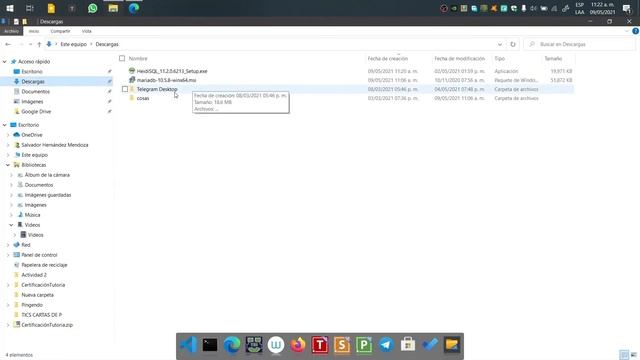
Task: Expand the Red tree node
Action: [8, 245]
